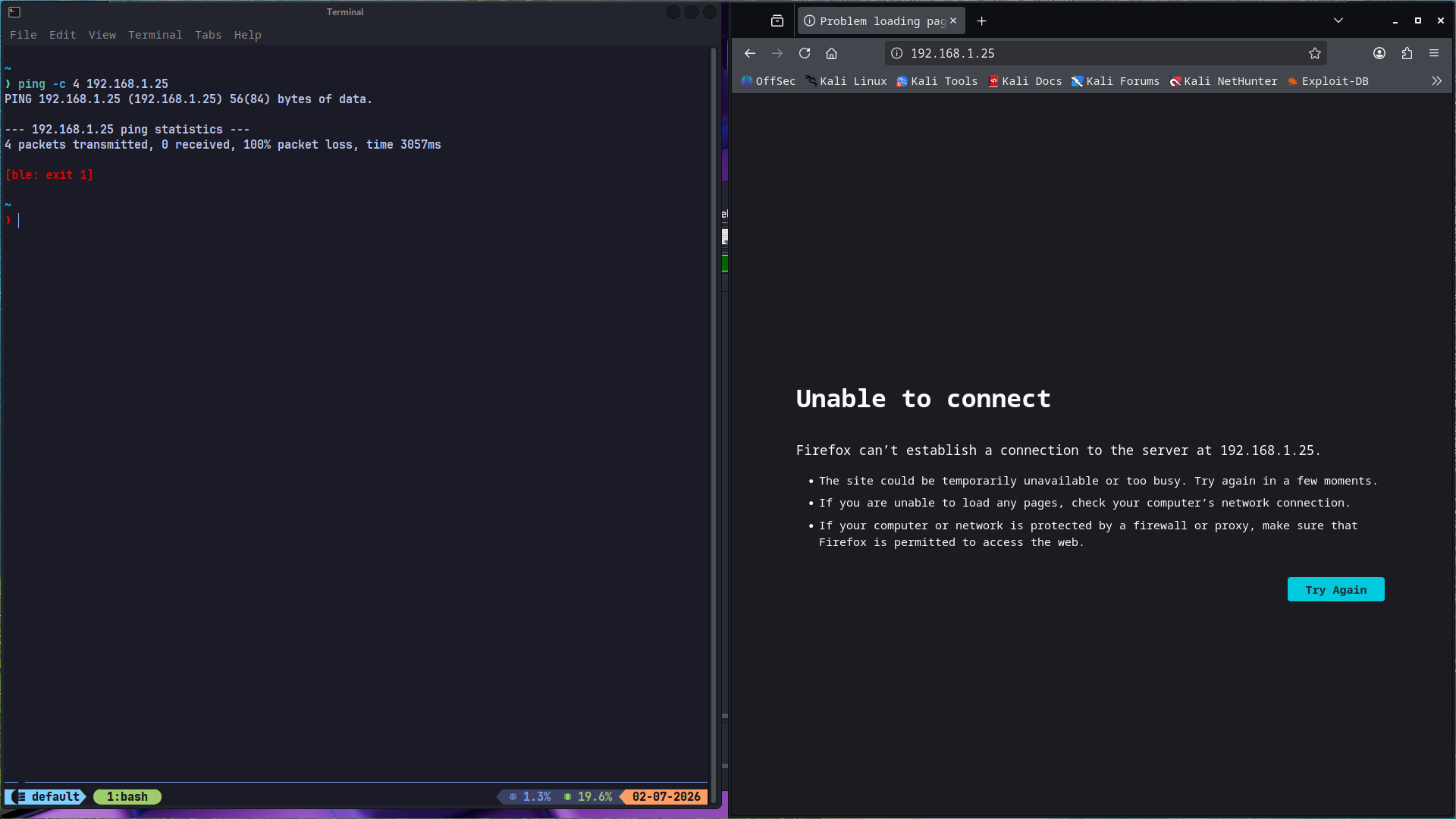1456x819 pixels.
Task: Click the terminal window icon in title bar
Action: (14, 12)
